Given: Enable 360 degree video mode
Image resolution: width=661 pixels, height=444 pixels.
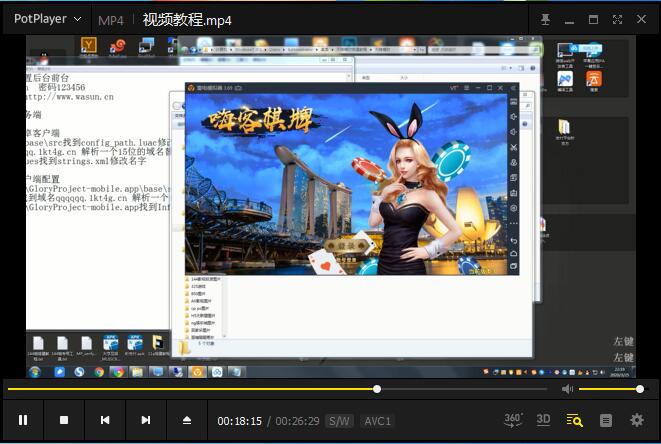Looking at the screenshot, I should pos(513,420).
